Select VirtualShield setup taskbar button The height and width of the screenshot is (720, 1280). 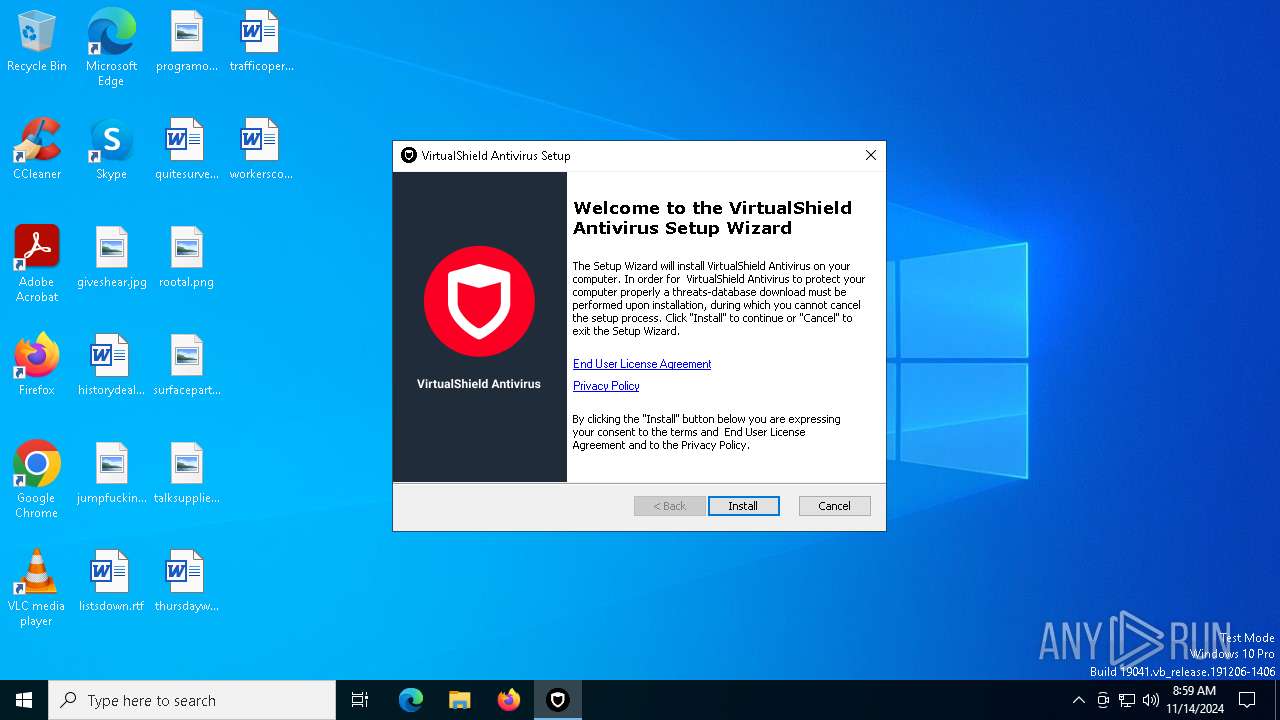[558, 700]
